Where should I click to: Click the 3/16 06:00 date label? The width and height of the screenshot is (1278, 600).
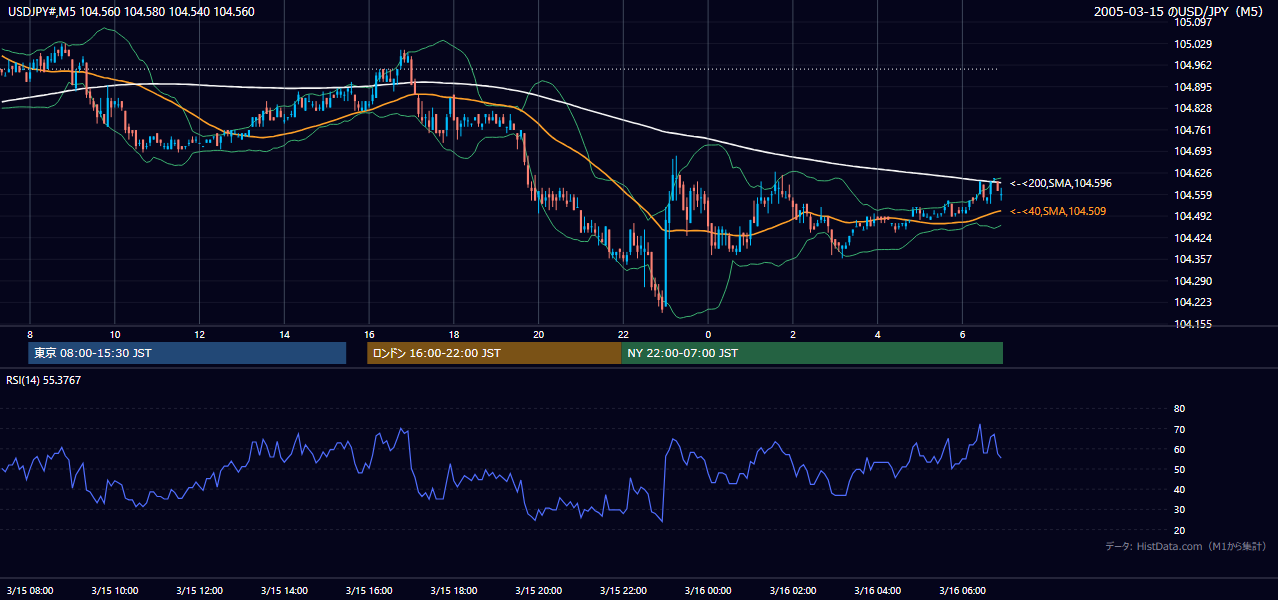[963, 590]
